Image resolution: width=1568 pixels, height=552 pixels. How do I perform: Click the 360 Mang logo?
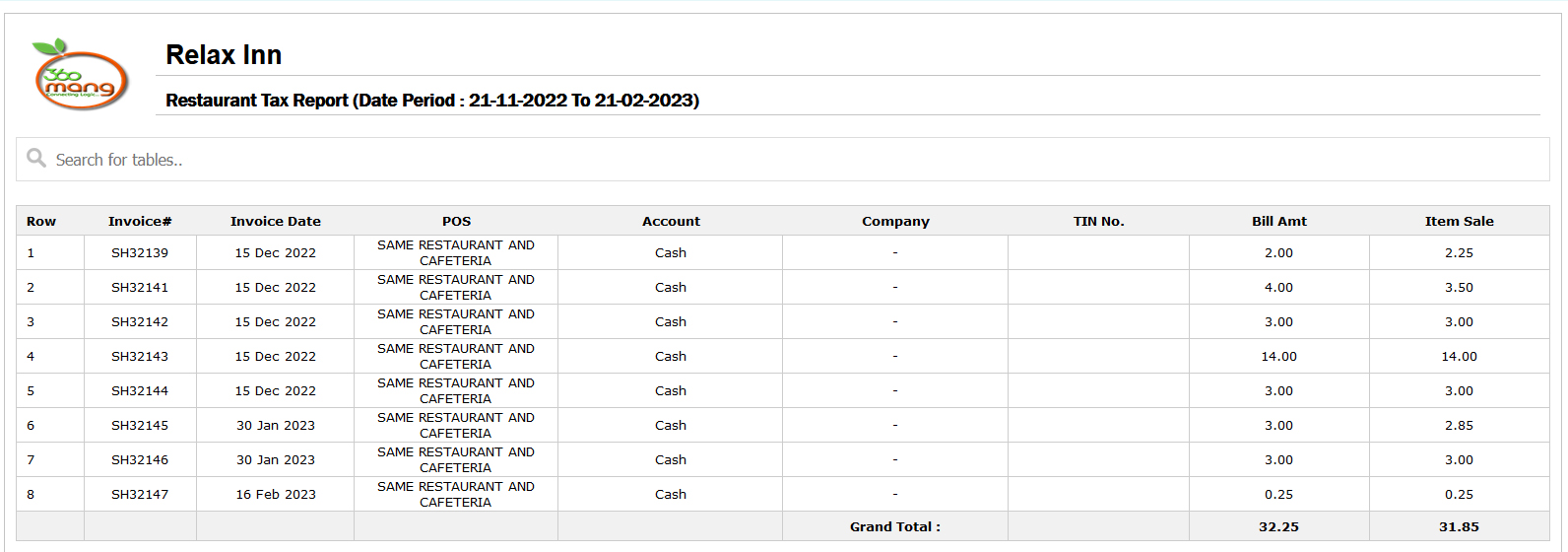coord(81,75)
